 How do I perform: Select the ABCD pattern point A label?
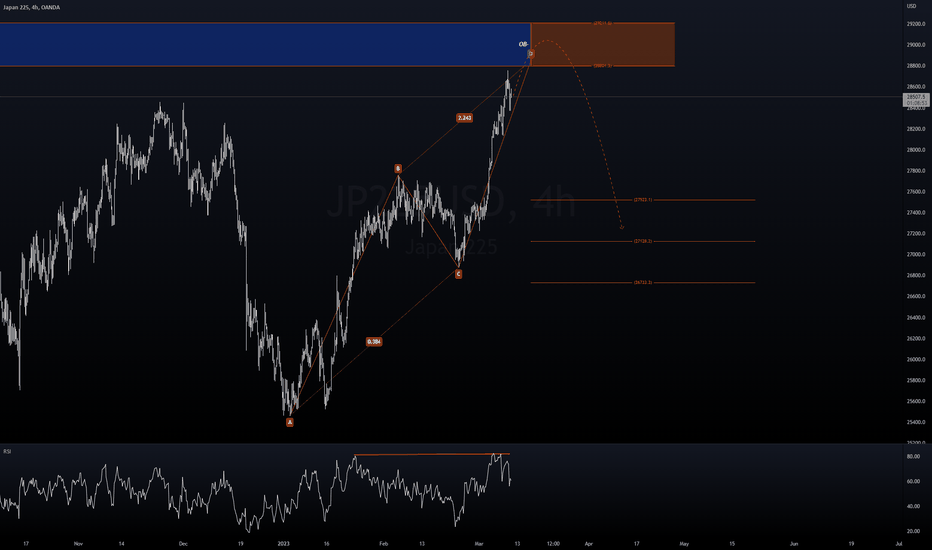click(x=289, y=422)
